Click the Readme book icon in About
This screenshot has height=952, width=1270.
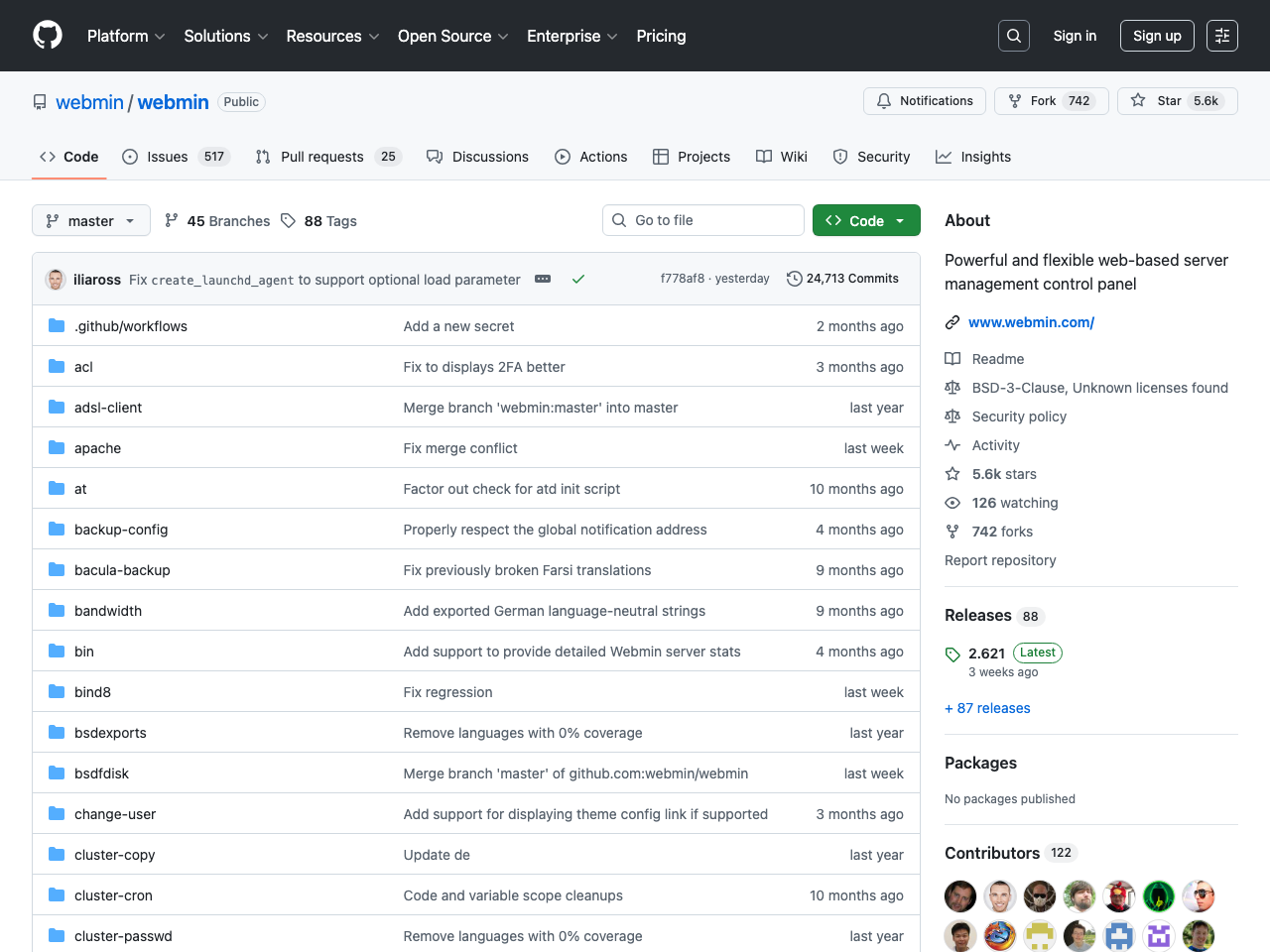tap(952, 359)
